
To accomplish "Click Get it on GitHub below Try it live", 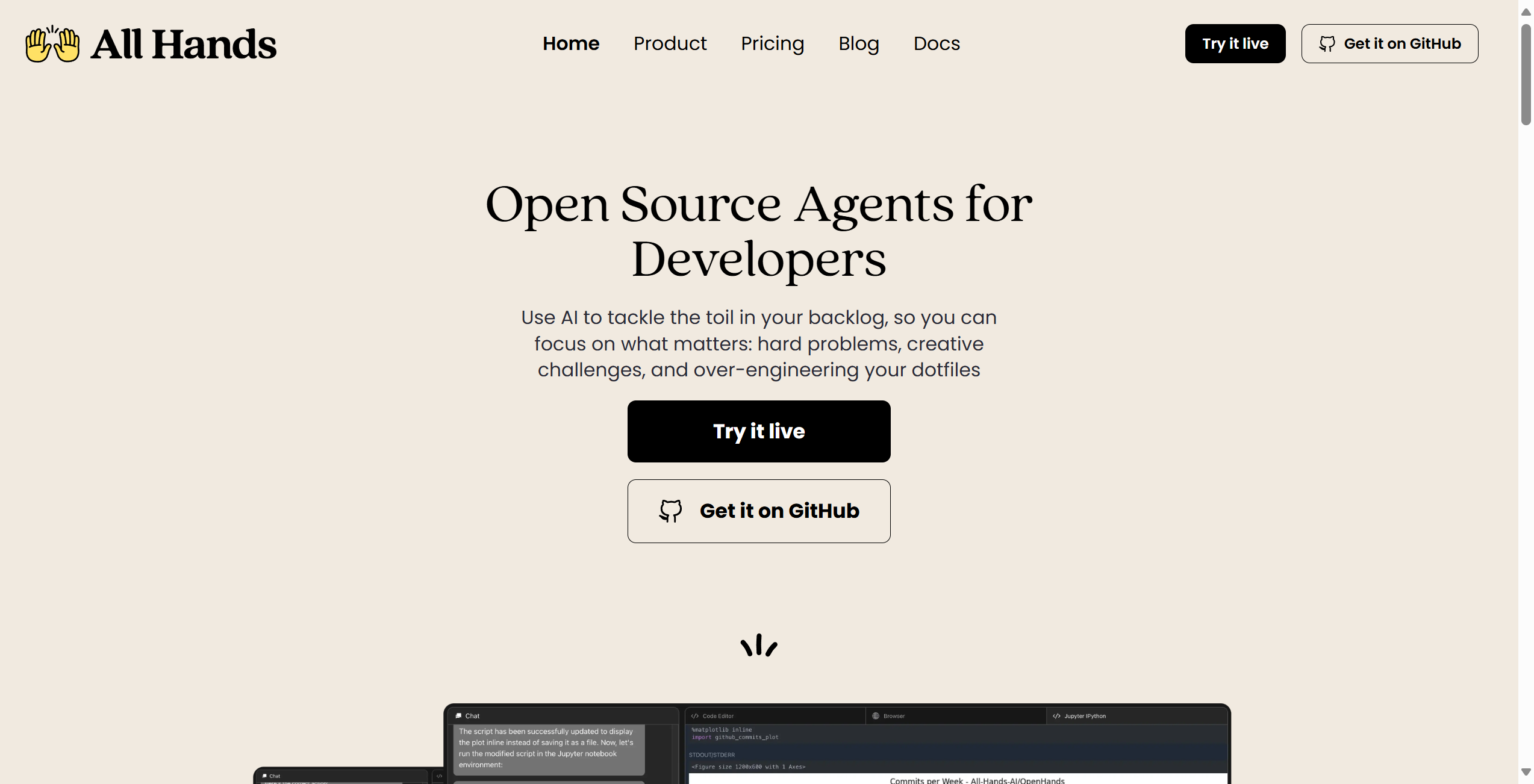I will tap(758, 511).
